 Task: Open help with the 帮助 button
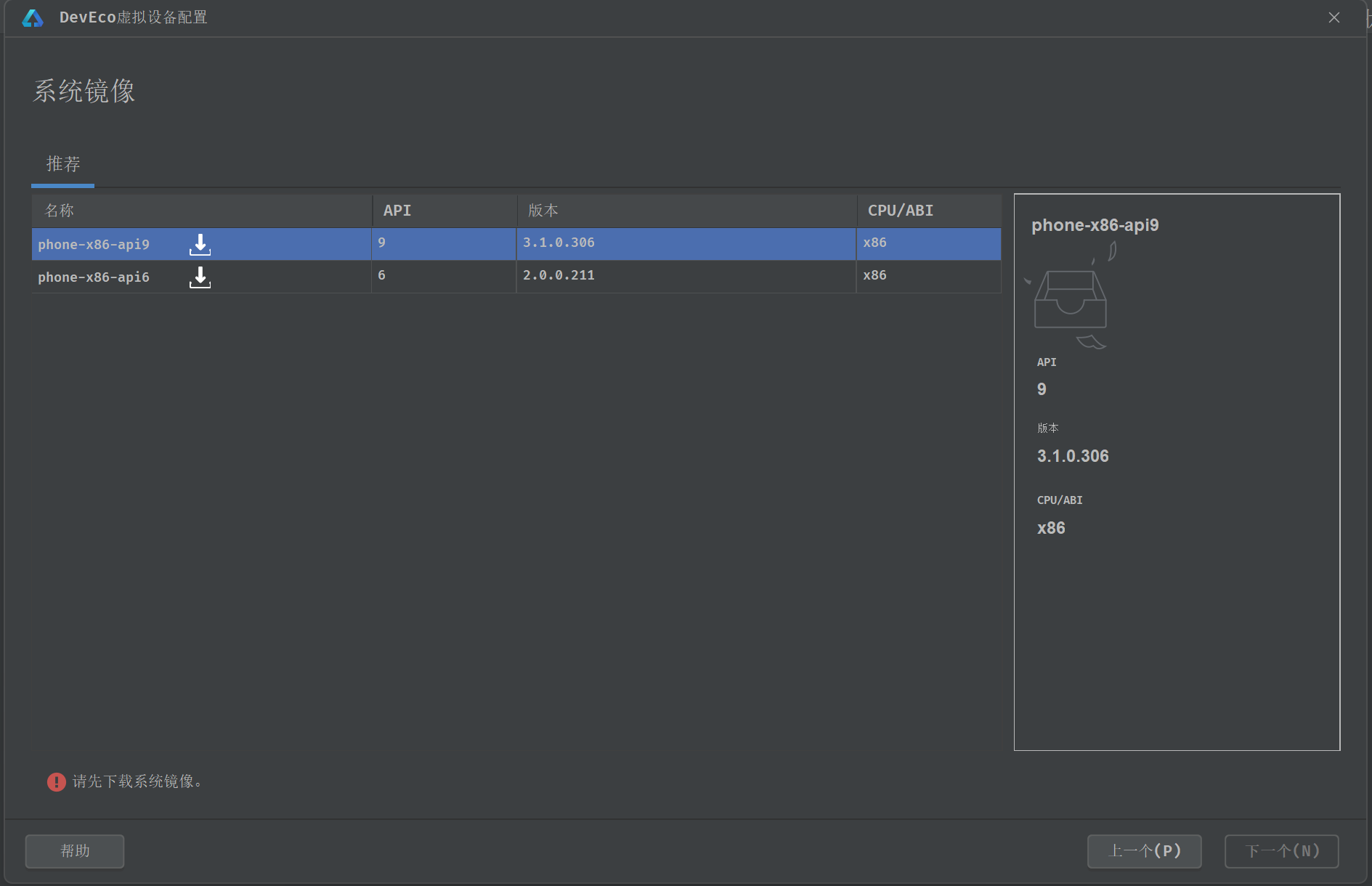pyautogui.click(x=75, y=851)
